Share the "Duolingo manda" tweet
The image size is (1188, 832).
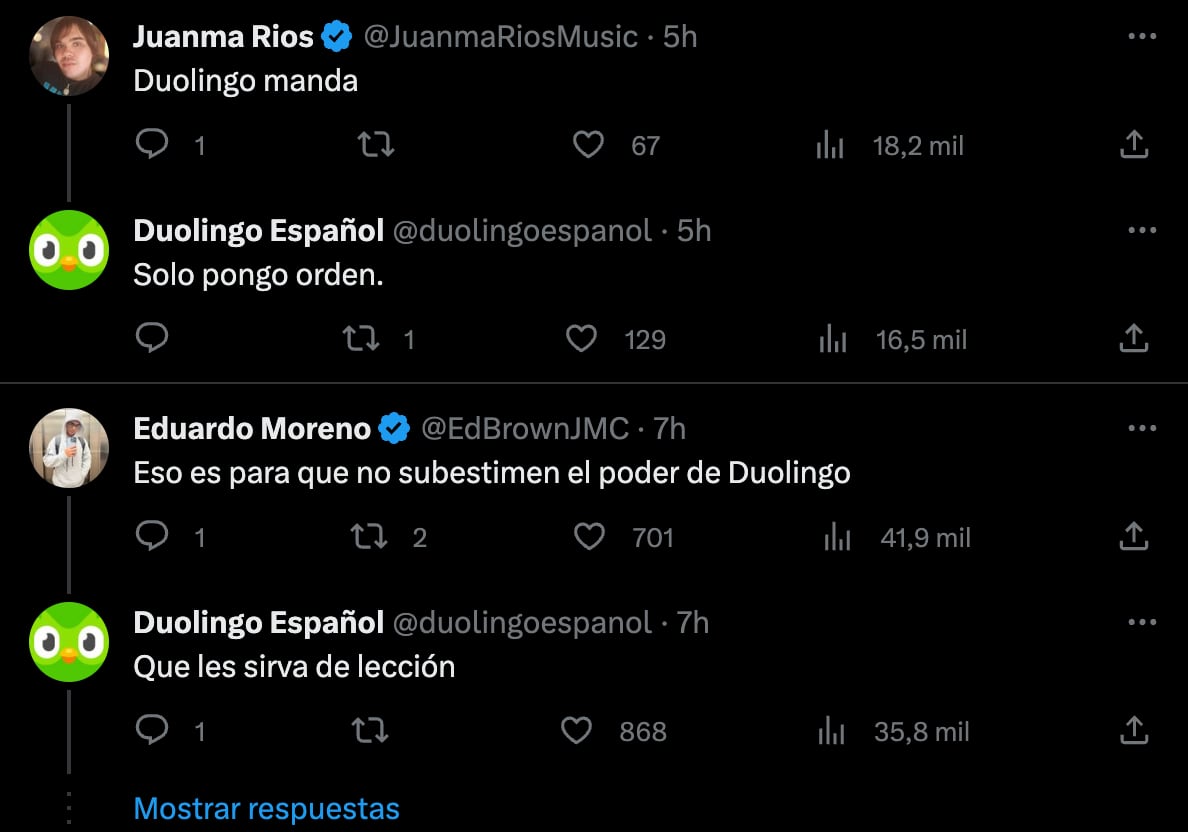(1133, 145)
